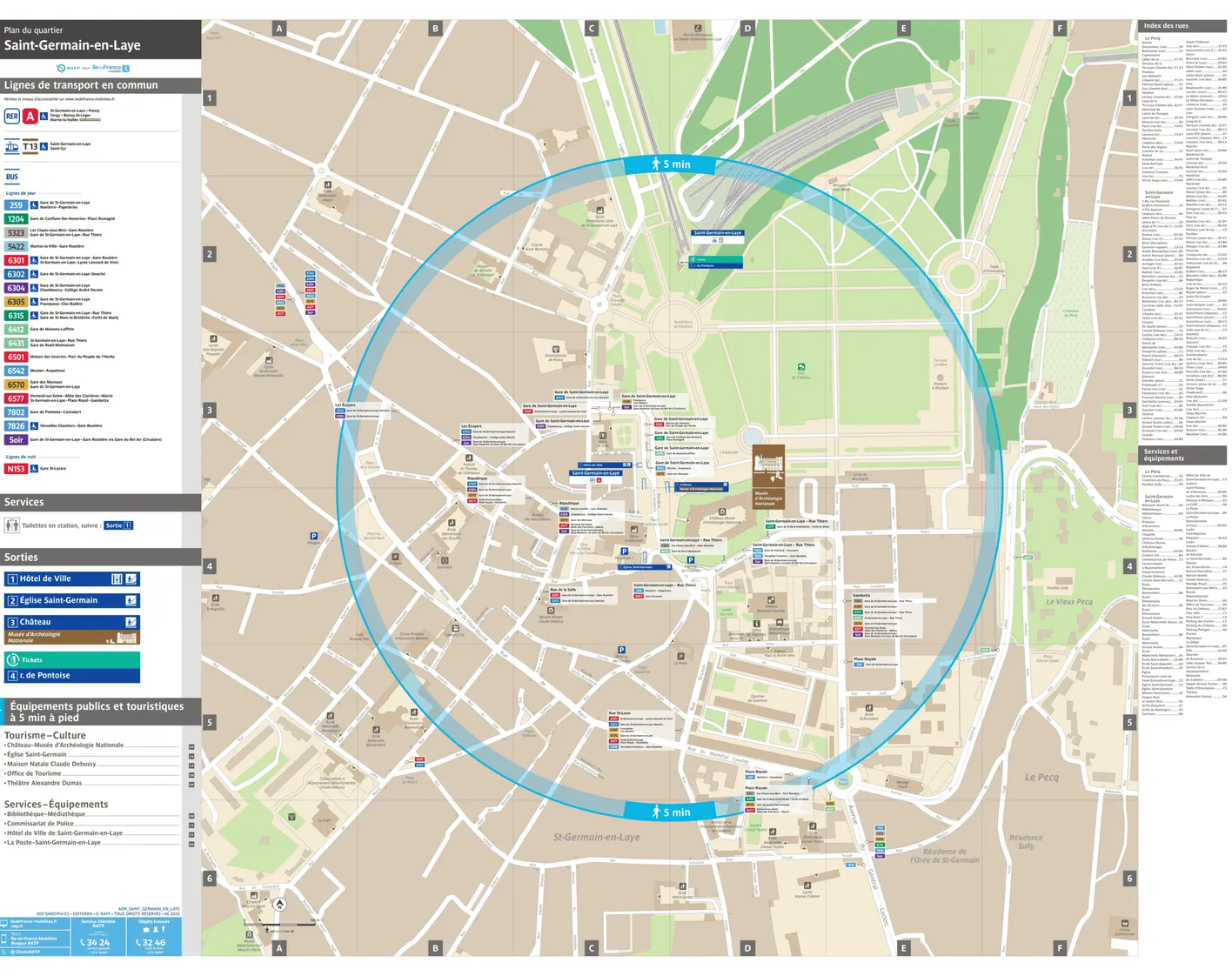Select the T13 tram line badge
The image size is (1232, 976).
[30, 147]
